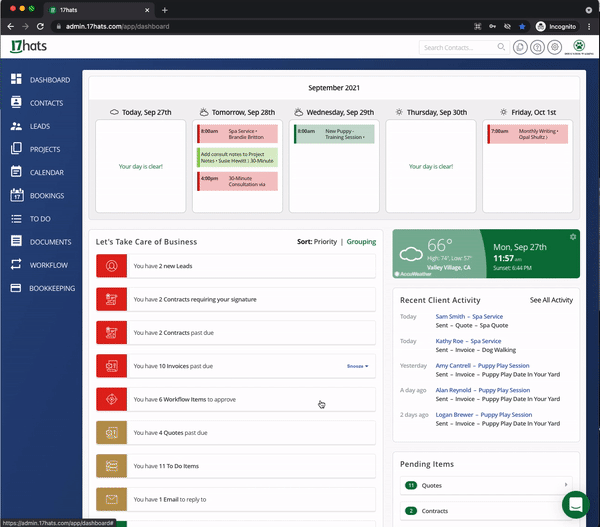Open the Snooze dropdown on Invoices
The width and height of the screenshot is (600, 527).
pyautogui.click(x=357, y=366)
